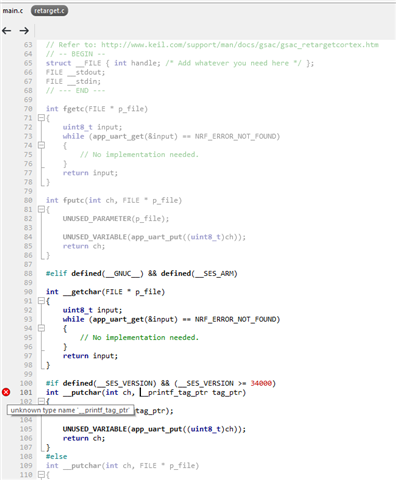This screenshot has height=480, width=396.
Task: Switch to the main.c tab
Action: pyautogui.click(x=13, y=11)
